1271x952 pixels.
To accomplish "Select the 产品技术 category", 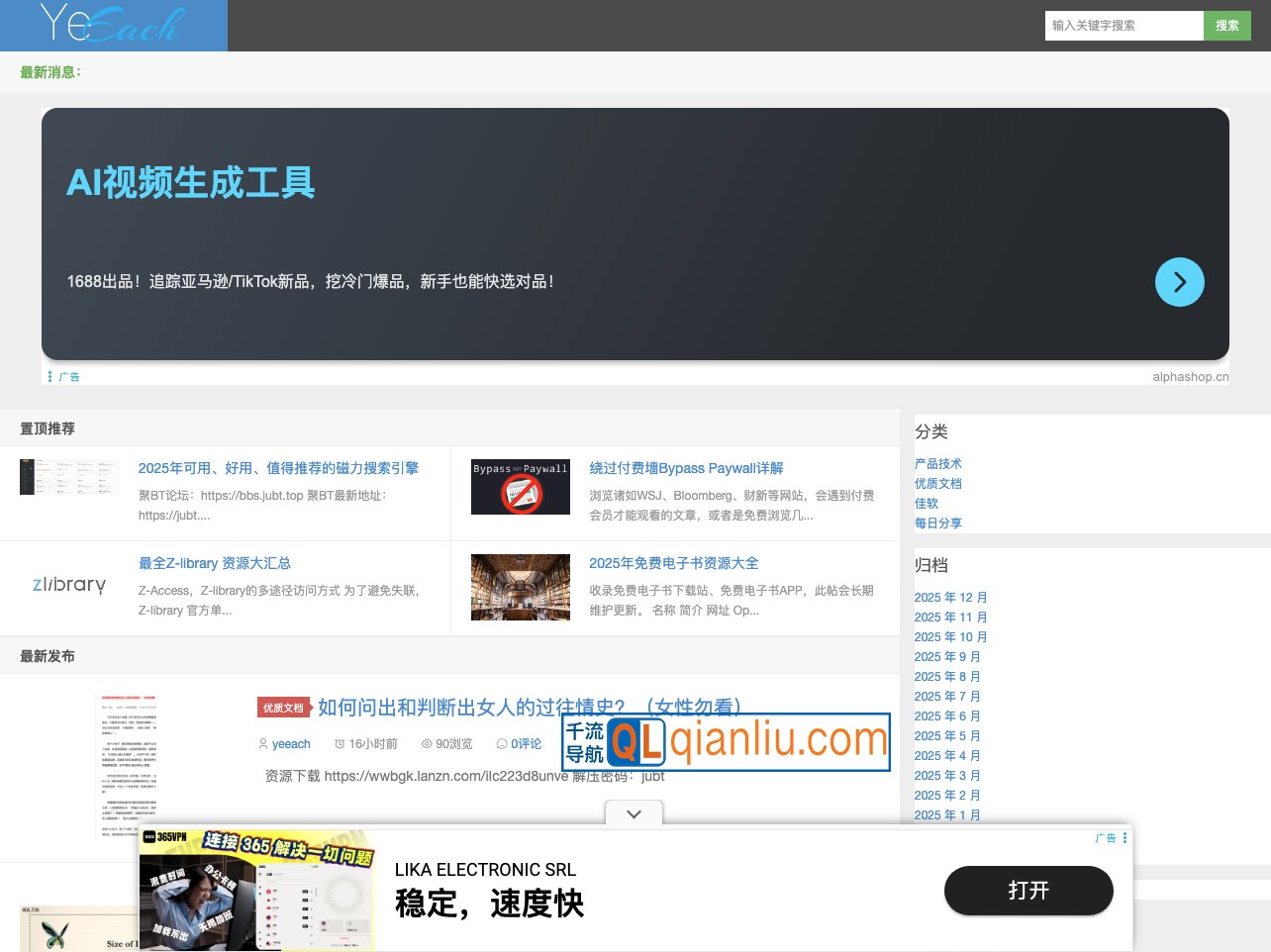I will (937, 463).
